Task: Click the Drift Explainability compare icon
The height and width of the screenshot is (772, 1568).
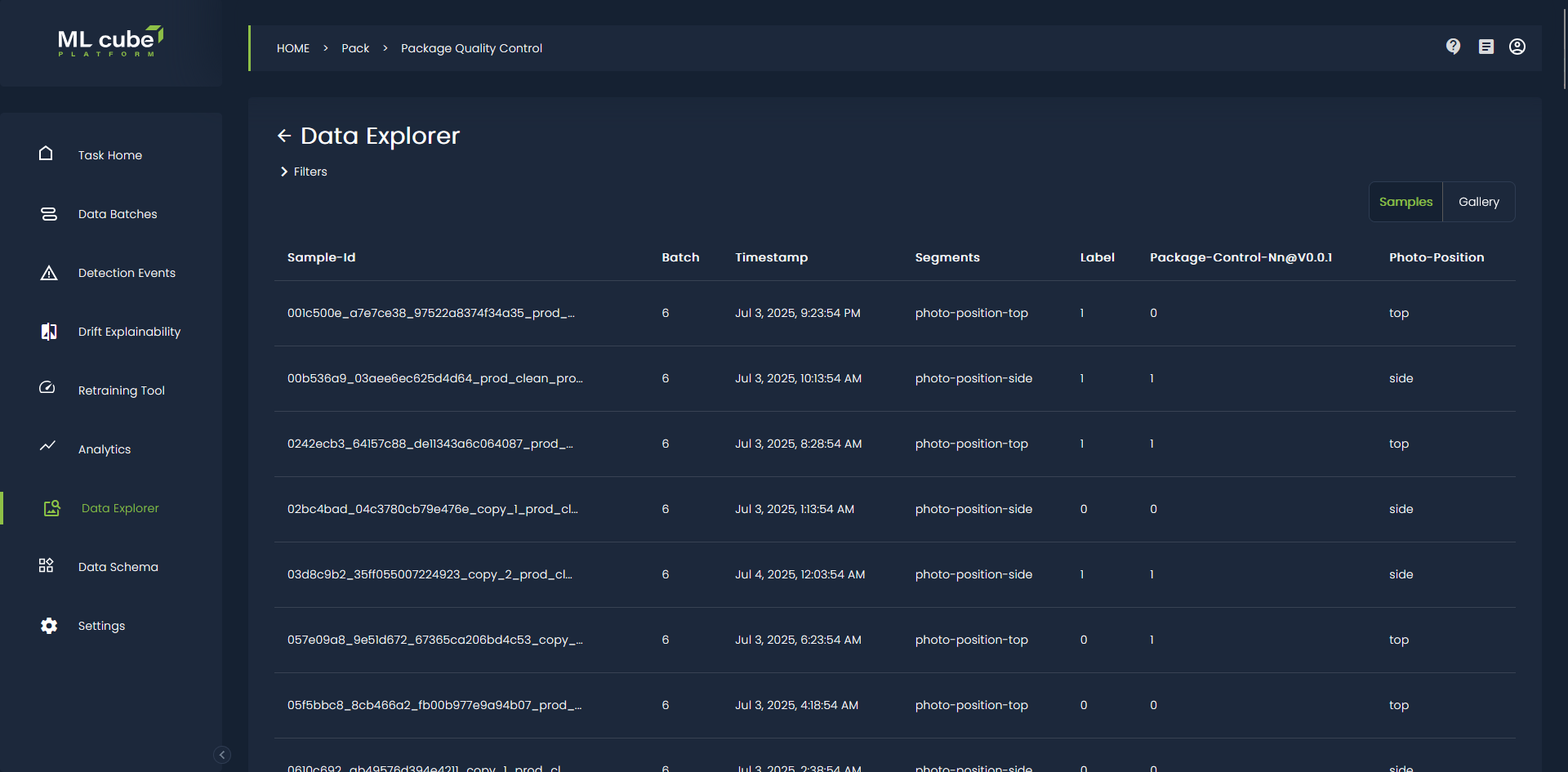Action: click(48, 332)
